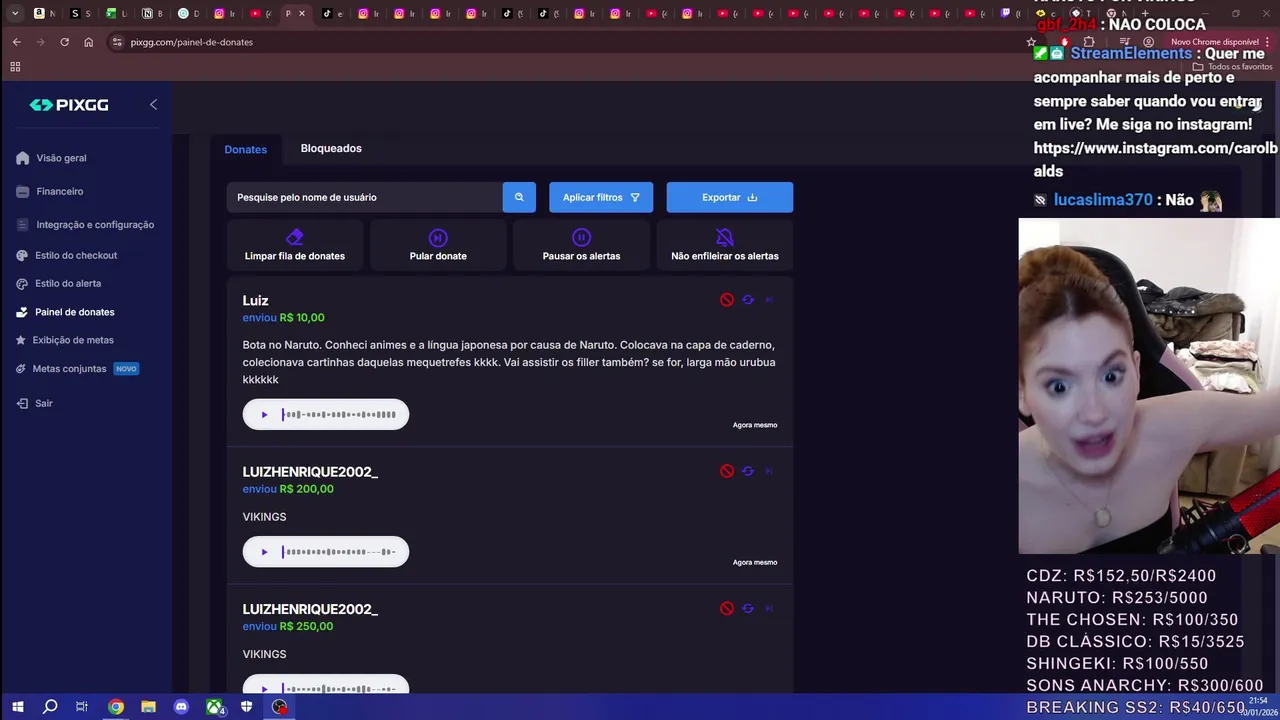Close the active PIXGG browser tab
This screenshot has width=1280, height=720.
pos(302,13)
